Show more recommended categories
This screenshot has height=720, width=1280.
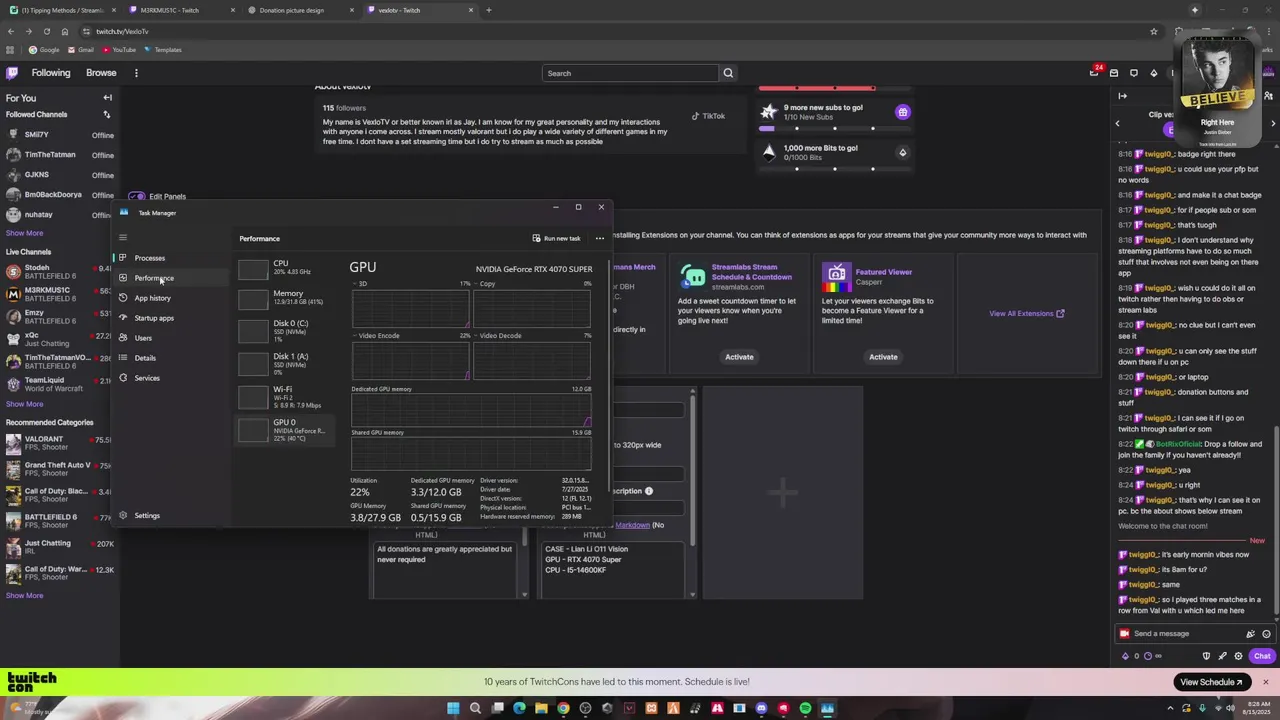point(24,596)
